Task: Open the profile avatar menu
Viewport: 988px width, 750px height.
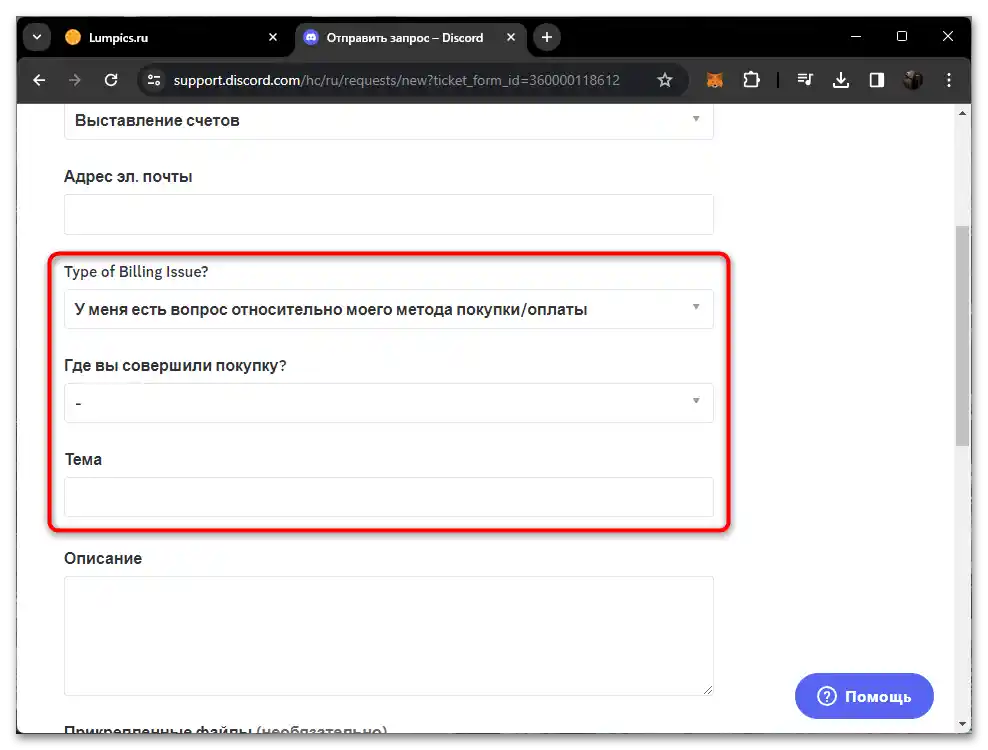Action: [x=912, y=80]
